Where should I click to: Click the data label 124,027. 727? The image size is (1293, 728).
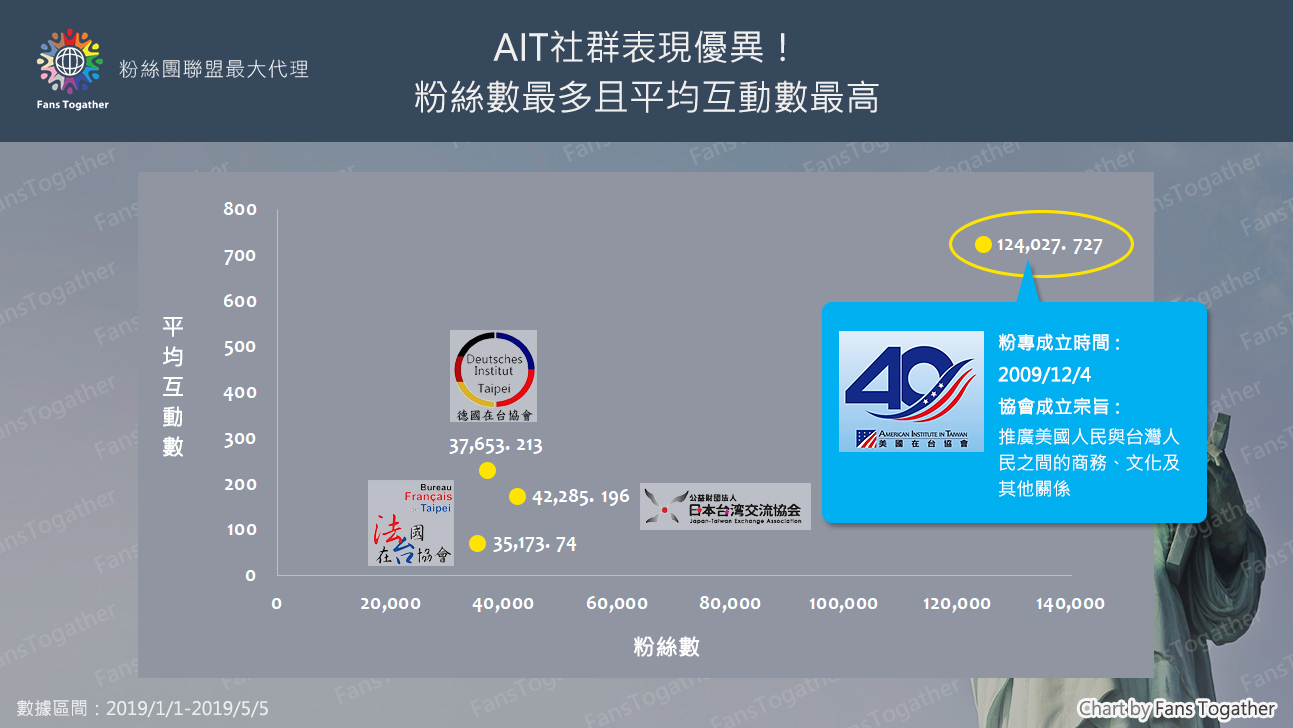[x=1050, y=245]
